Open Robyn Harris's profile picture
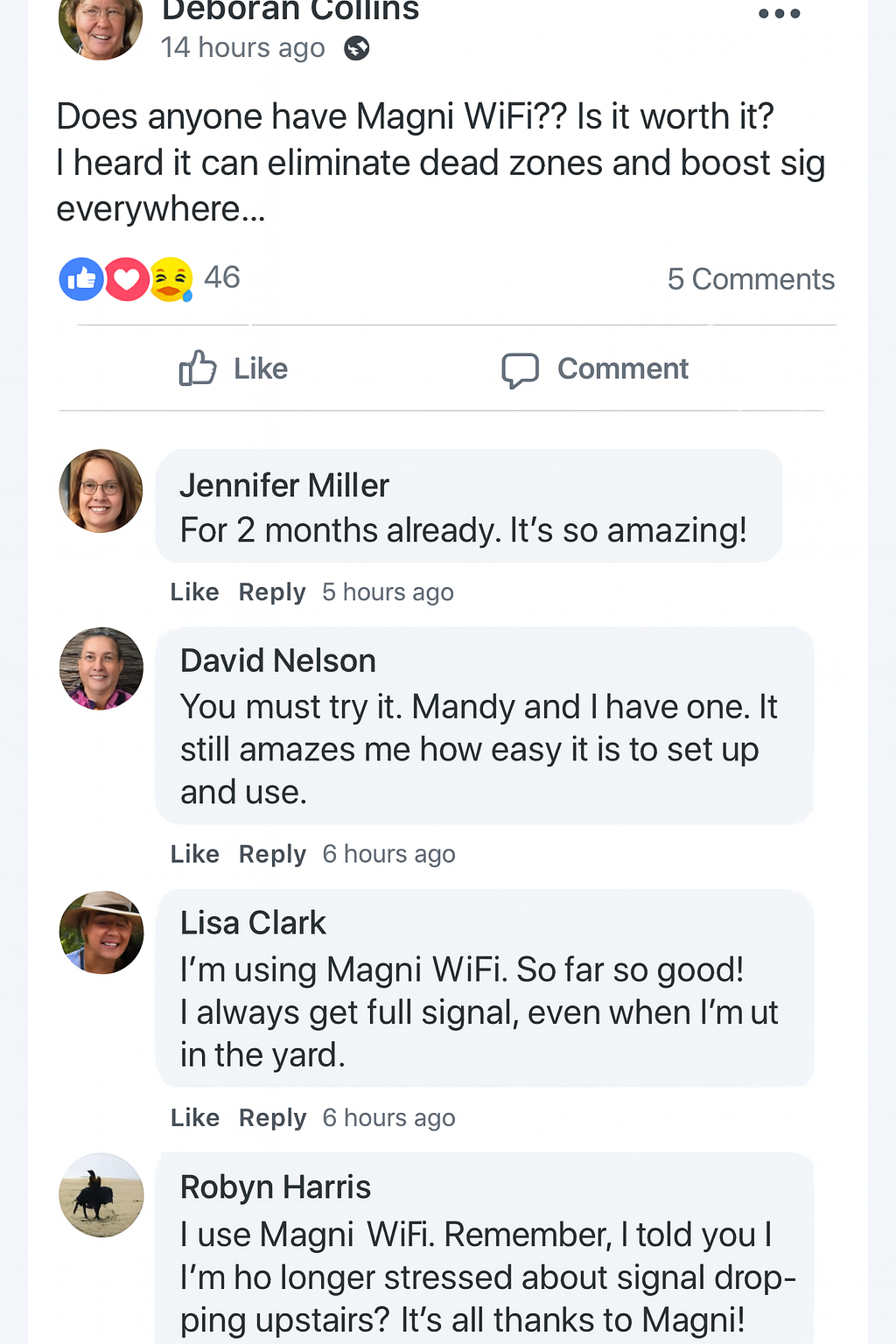This screenshot has width=896, height=1344. coord(101,1194)
